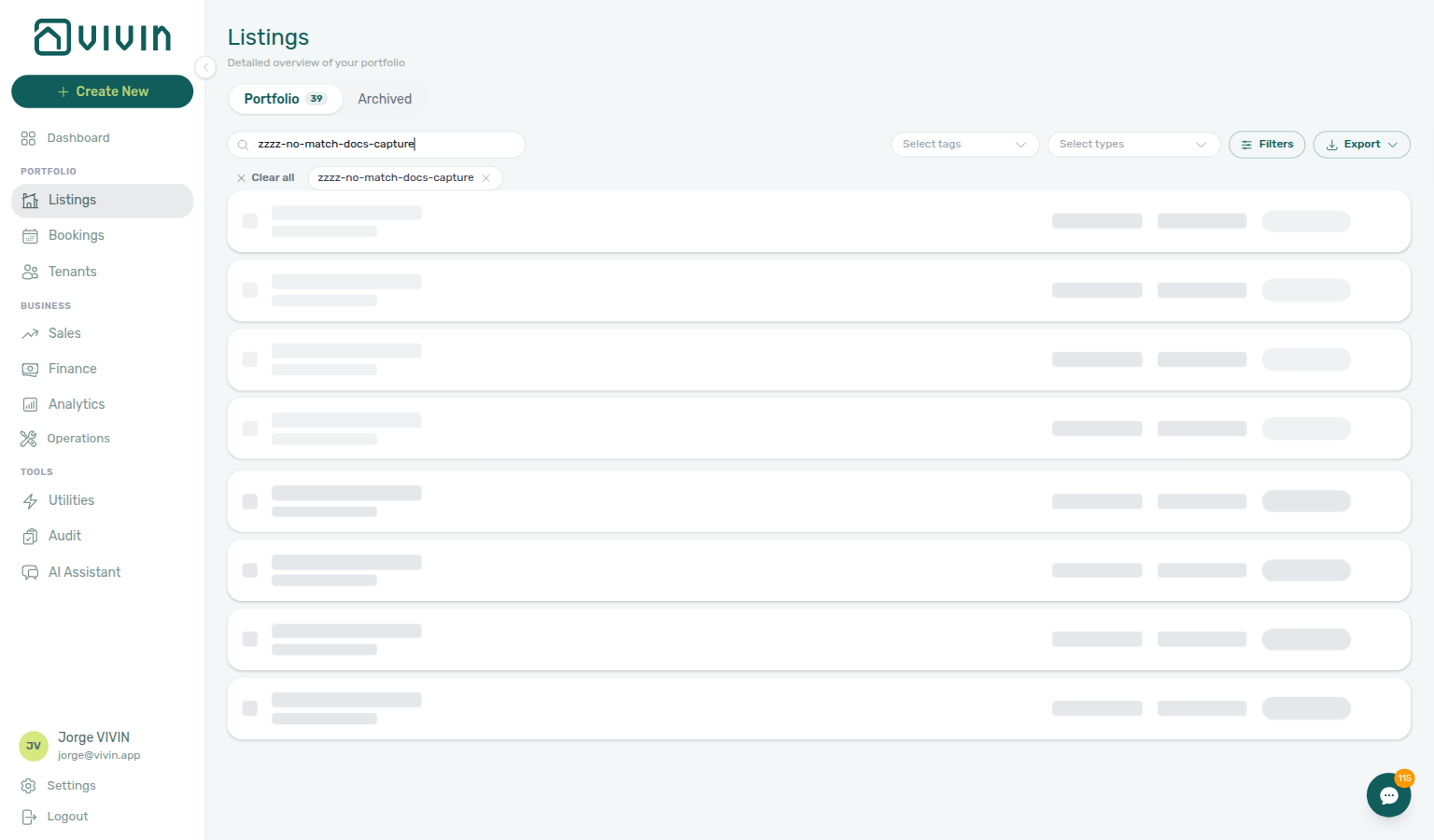Click the Sales trend arrow icon
This screenshot has height=840, width=1434.
pyautogui.click(x=30, y=333)
